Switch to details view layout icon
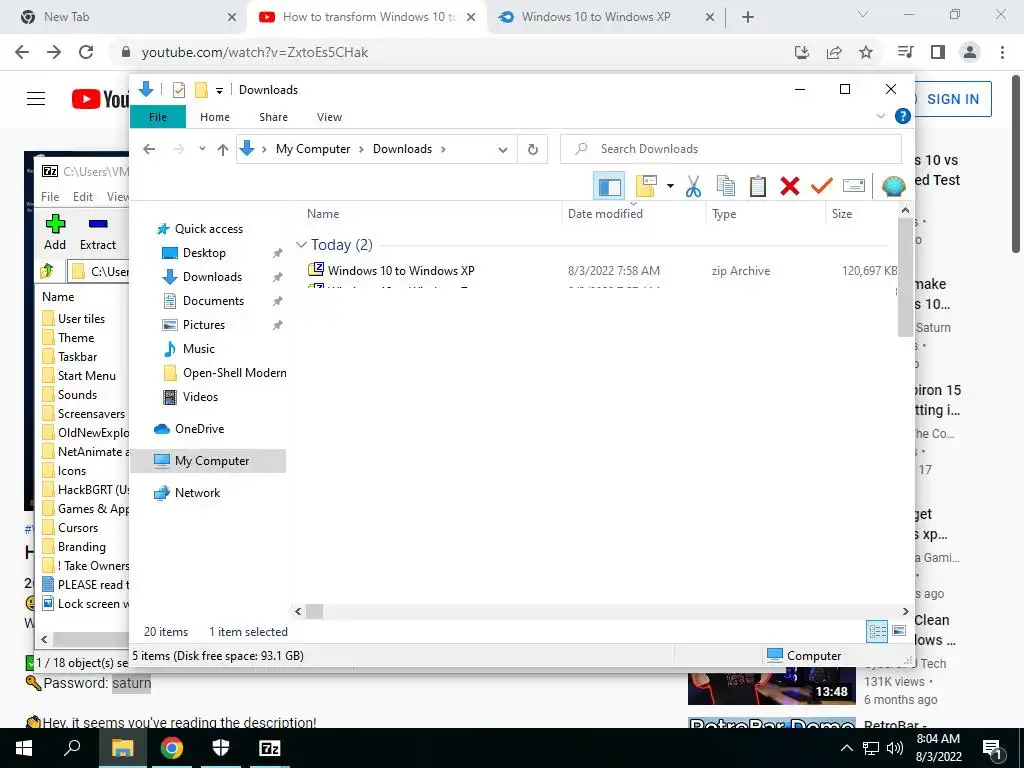This screenshot has width=1024, height=768. [x=877, y=631]
